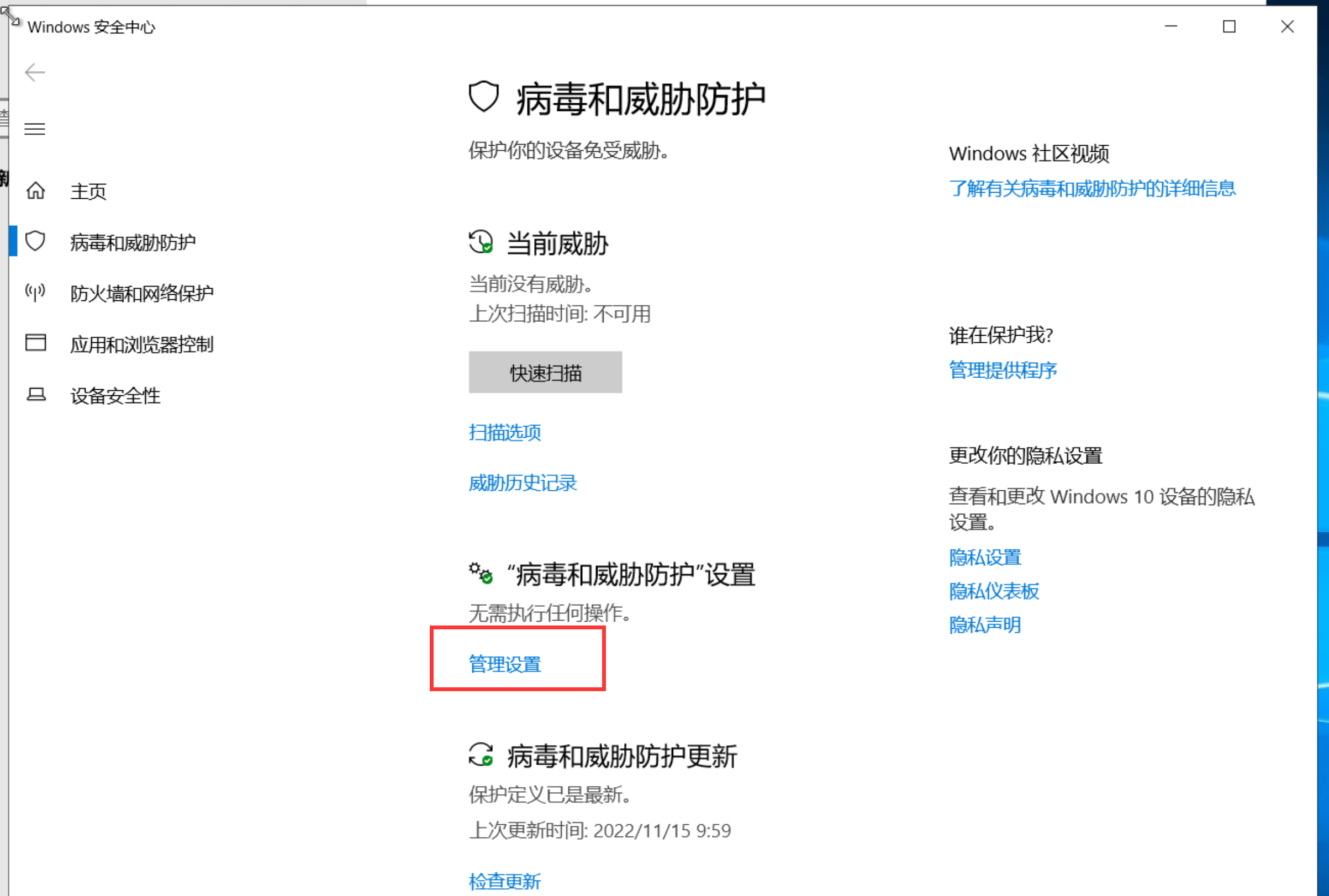Click the device security laptop icon
Viewport: 1329px width, 896px height.
pos(35,395)
